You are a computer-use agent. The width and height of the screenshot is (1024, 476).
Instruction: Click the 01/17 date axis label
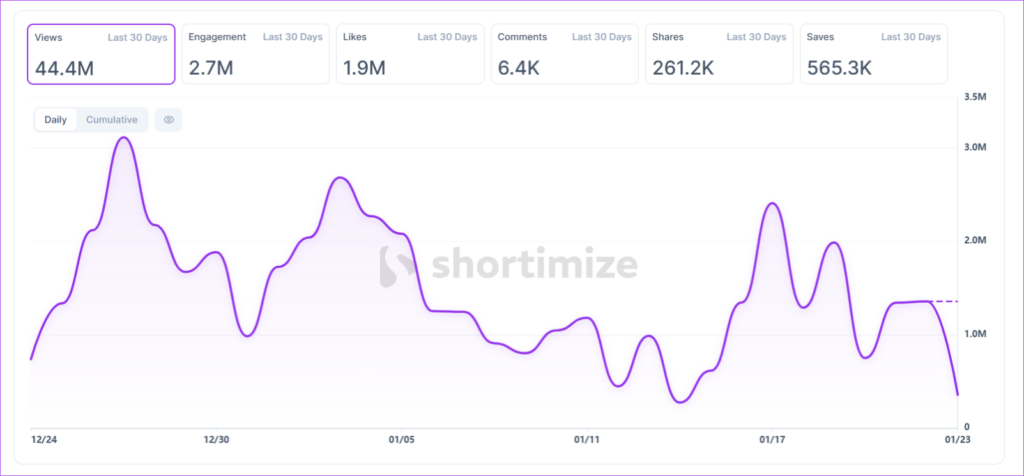(771, 439)
